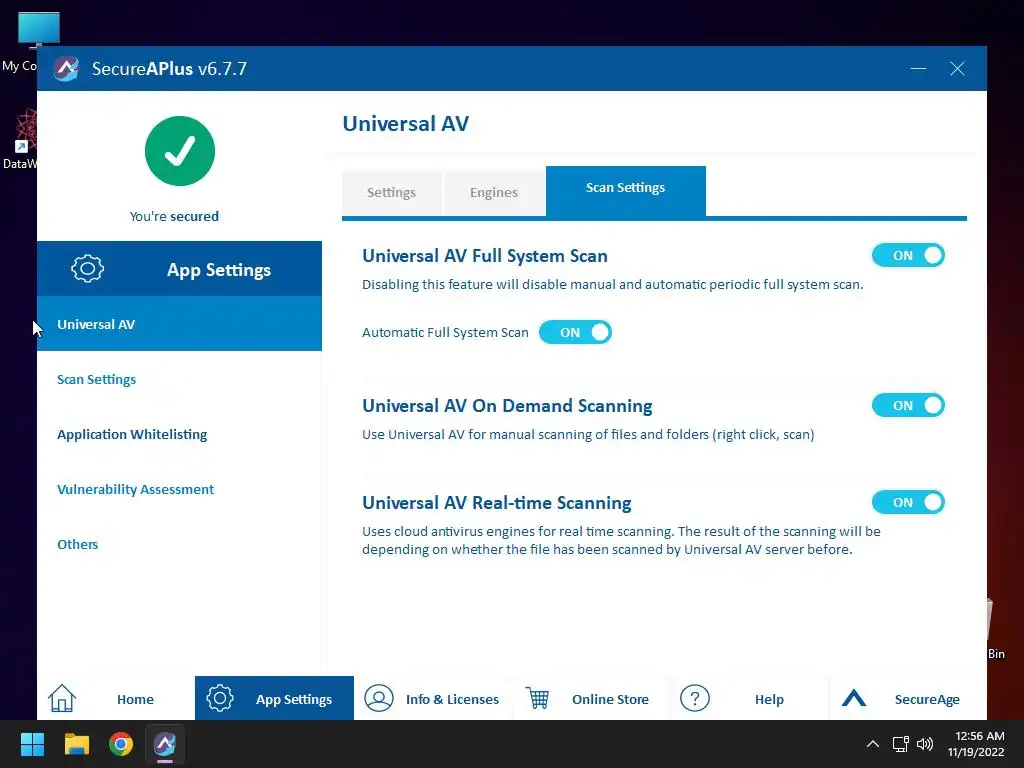Minimize the SecureAPlus window
Viewport: 1024px width, 768px height.
[918, 69]
